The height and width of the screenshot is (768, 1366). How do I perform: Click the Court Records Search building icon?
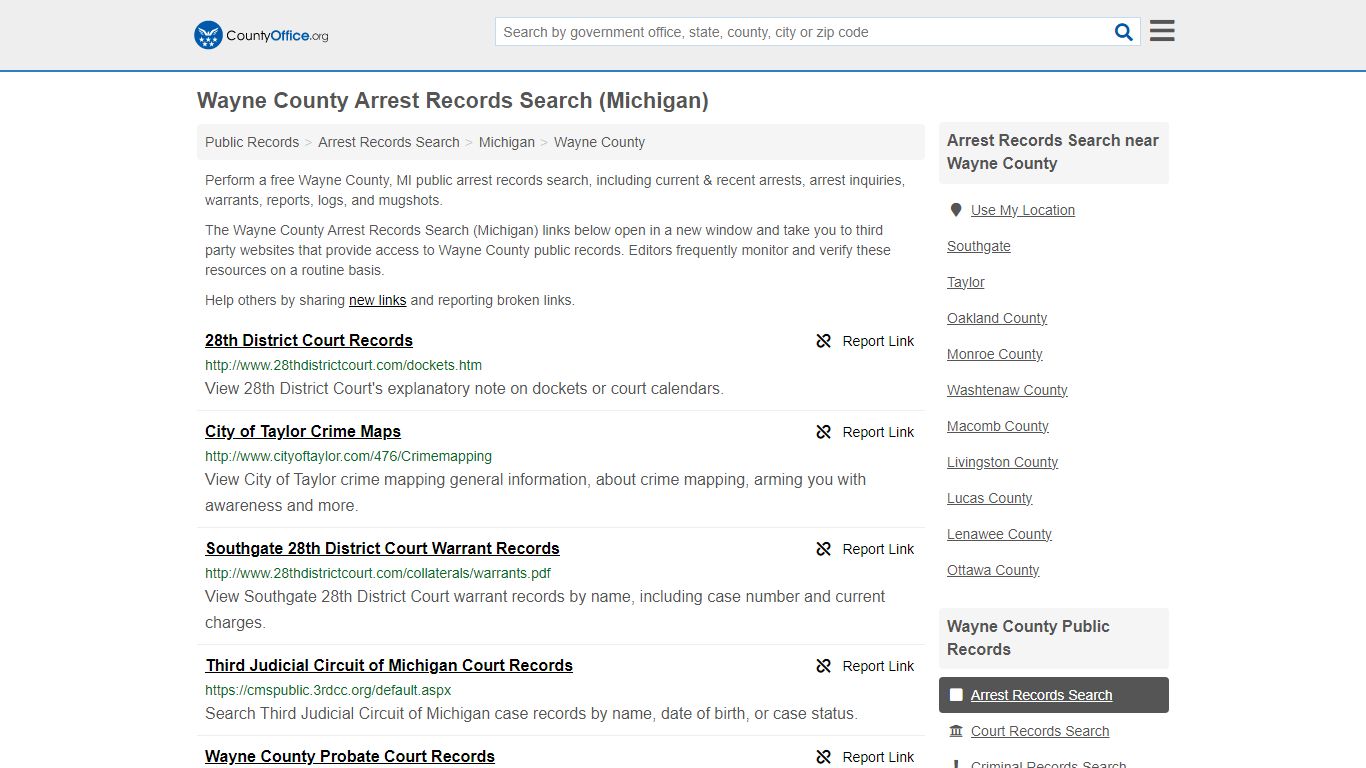(956, 731)
